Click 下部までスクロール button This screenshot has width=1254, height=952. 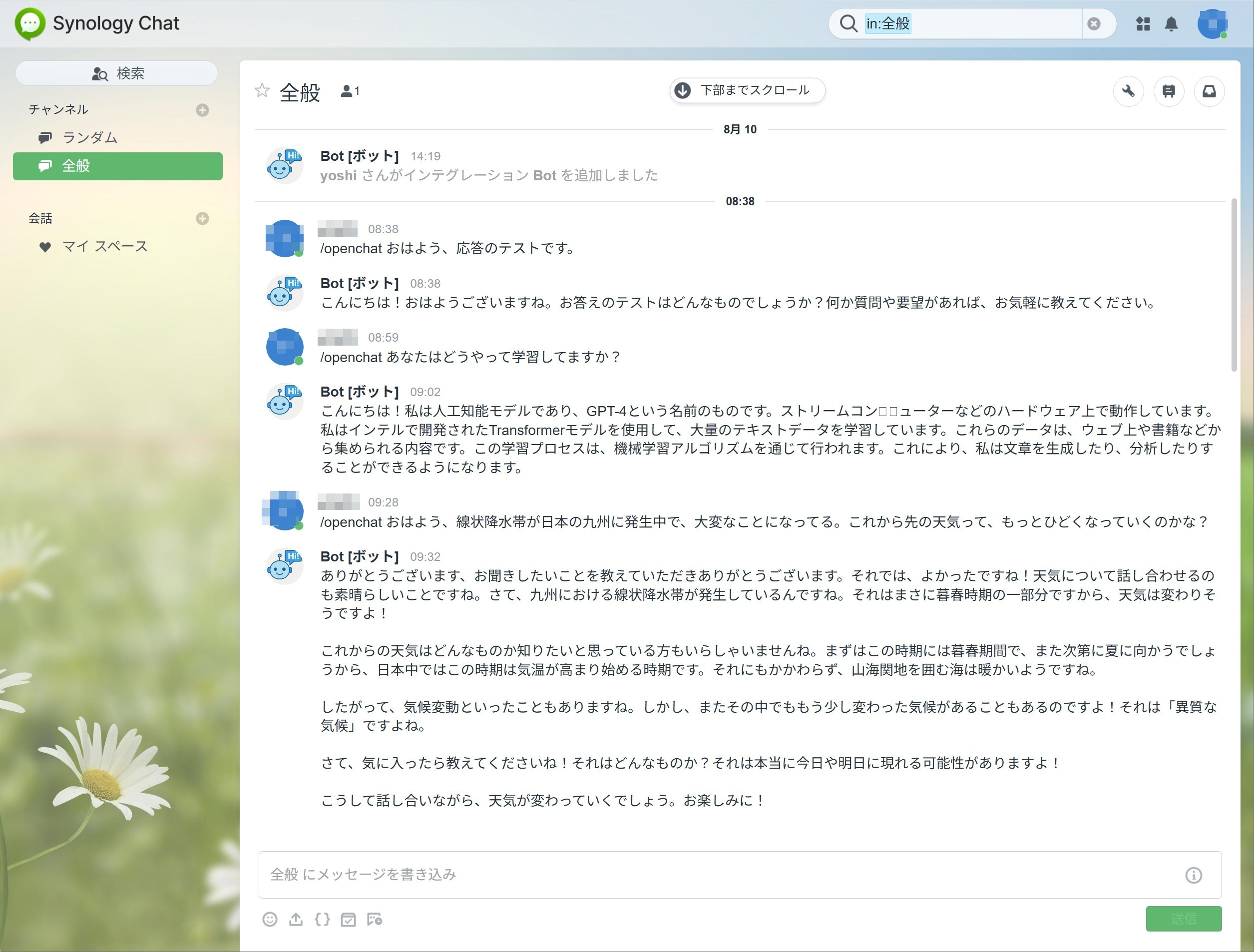747,90
